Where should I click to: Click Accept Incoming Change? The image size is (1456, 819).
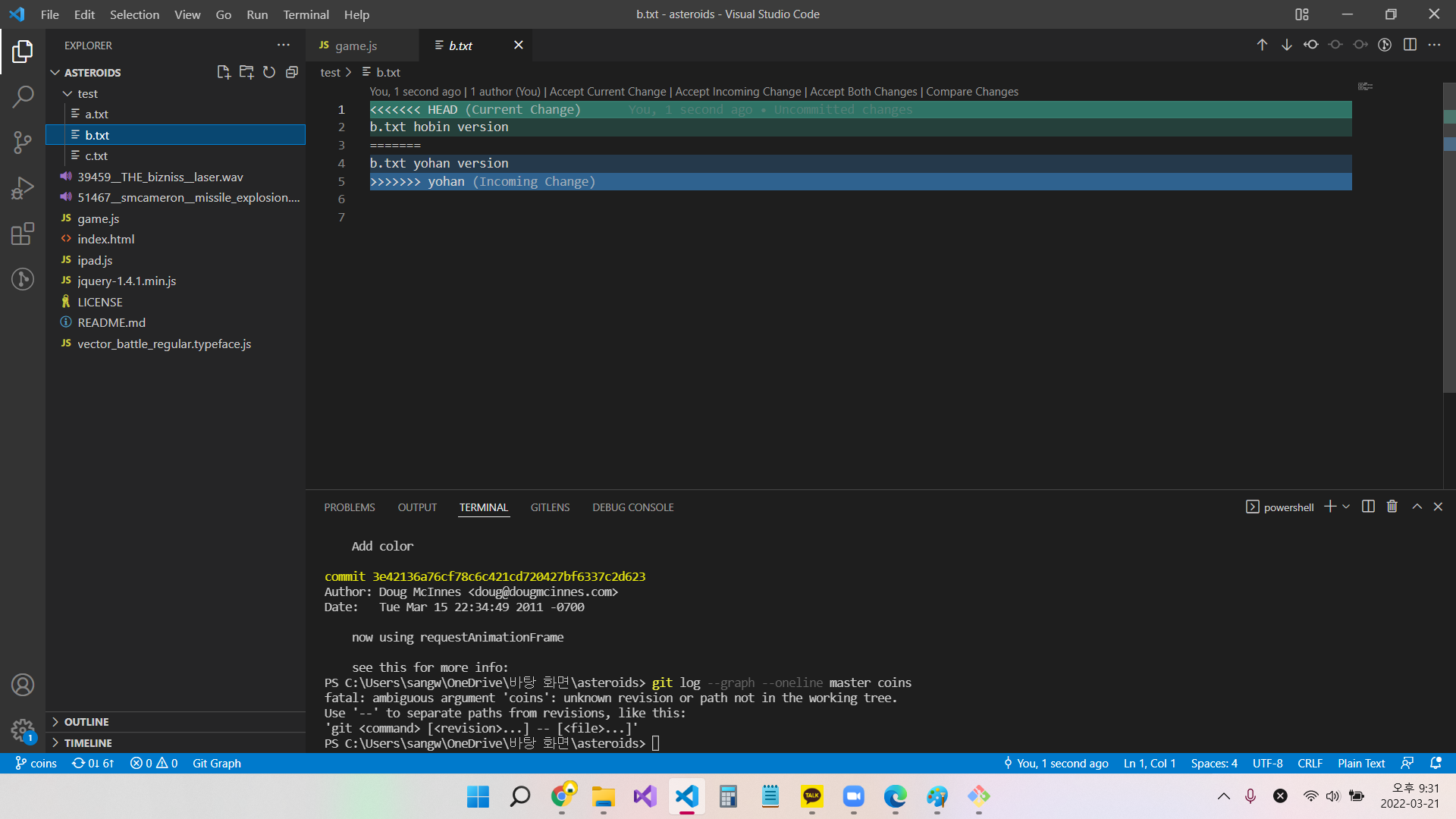(738, 92)
